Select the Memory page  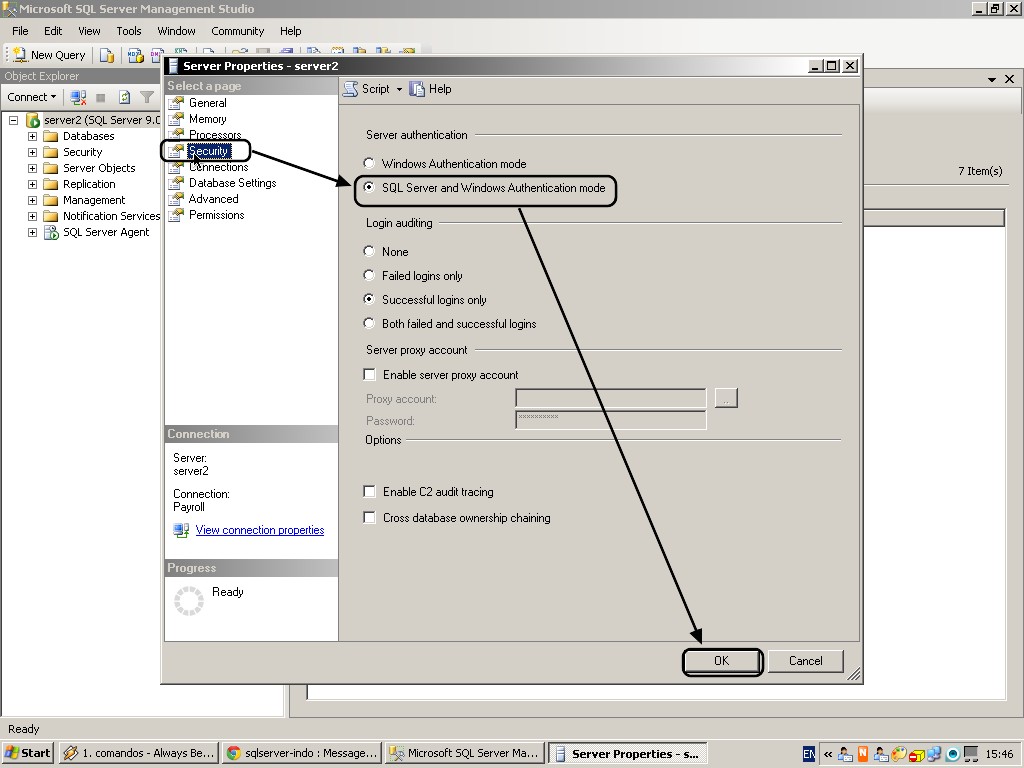[207, 119]
